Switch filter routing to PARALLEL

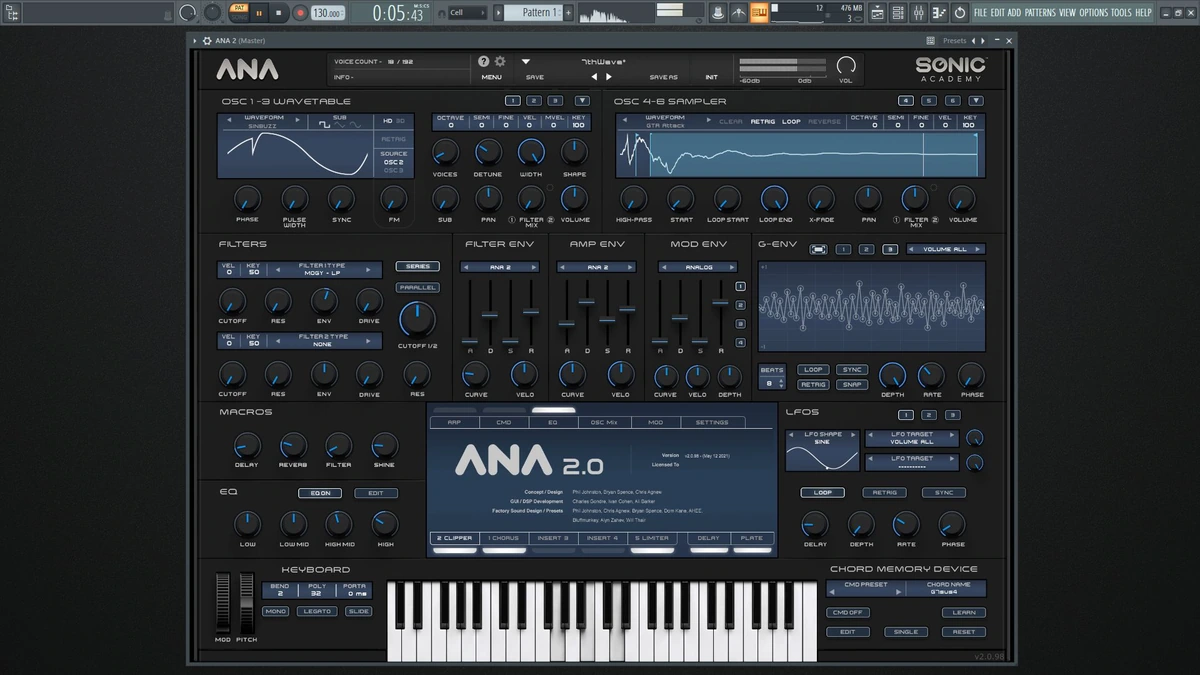pyautogui.click(x=417, y=288)
